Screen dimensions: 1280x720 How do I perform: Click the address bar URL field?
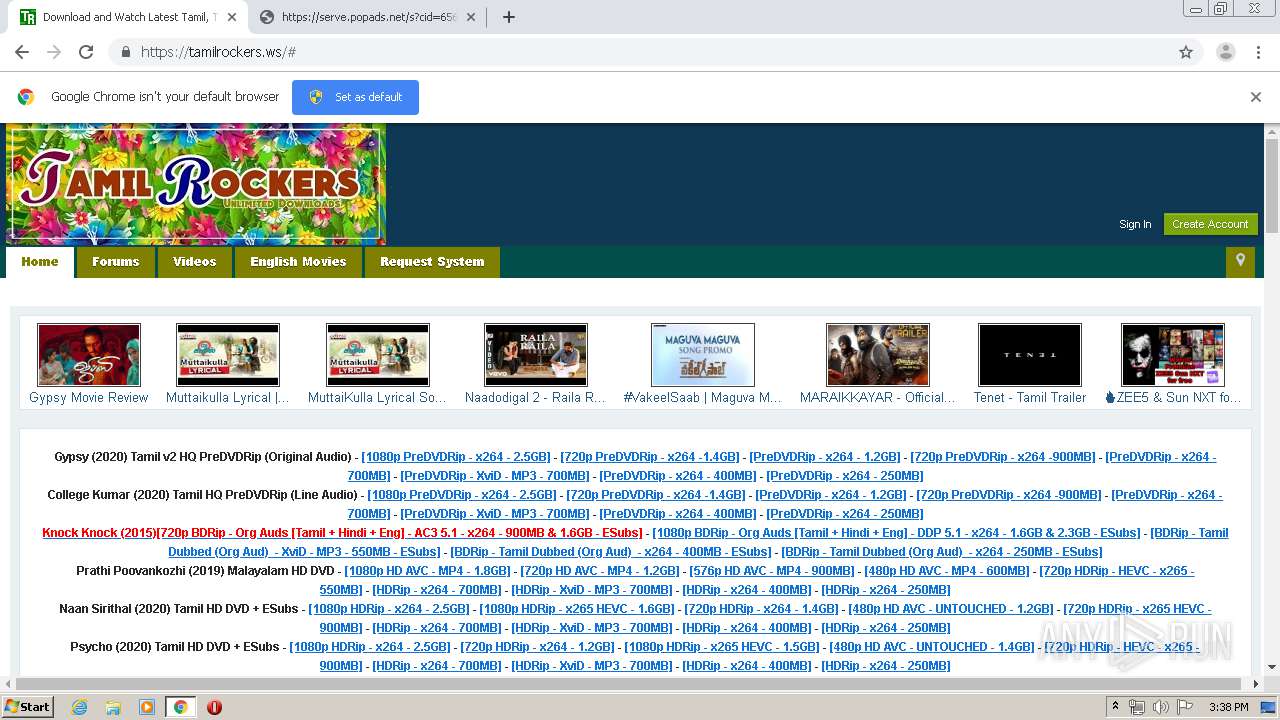pyautogui.click(x=640, y=52)
